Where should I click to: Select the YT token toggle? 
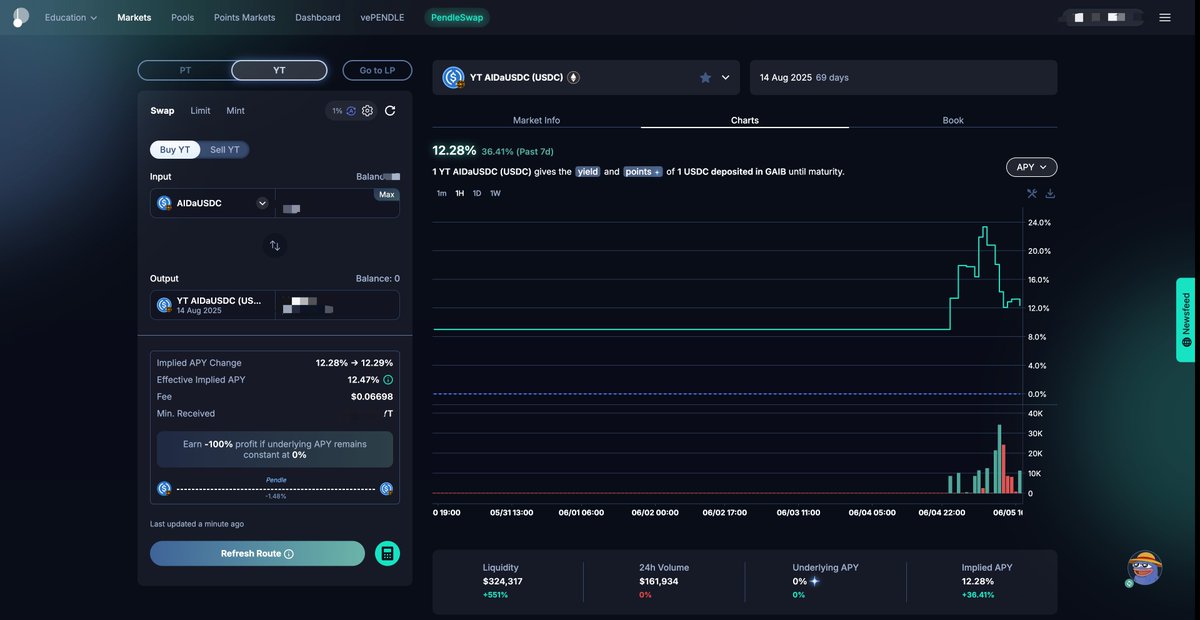(x=279, y=70)
